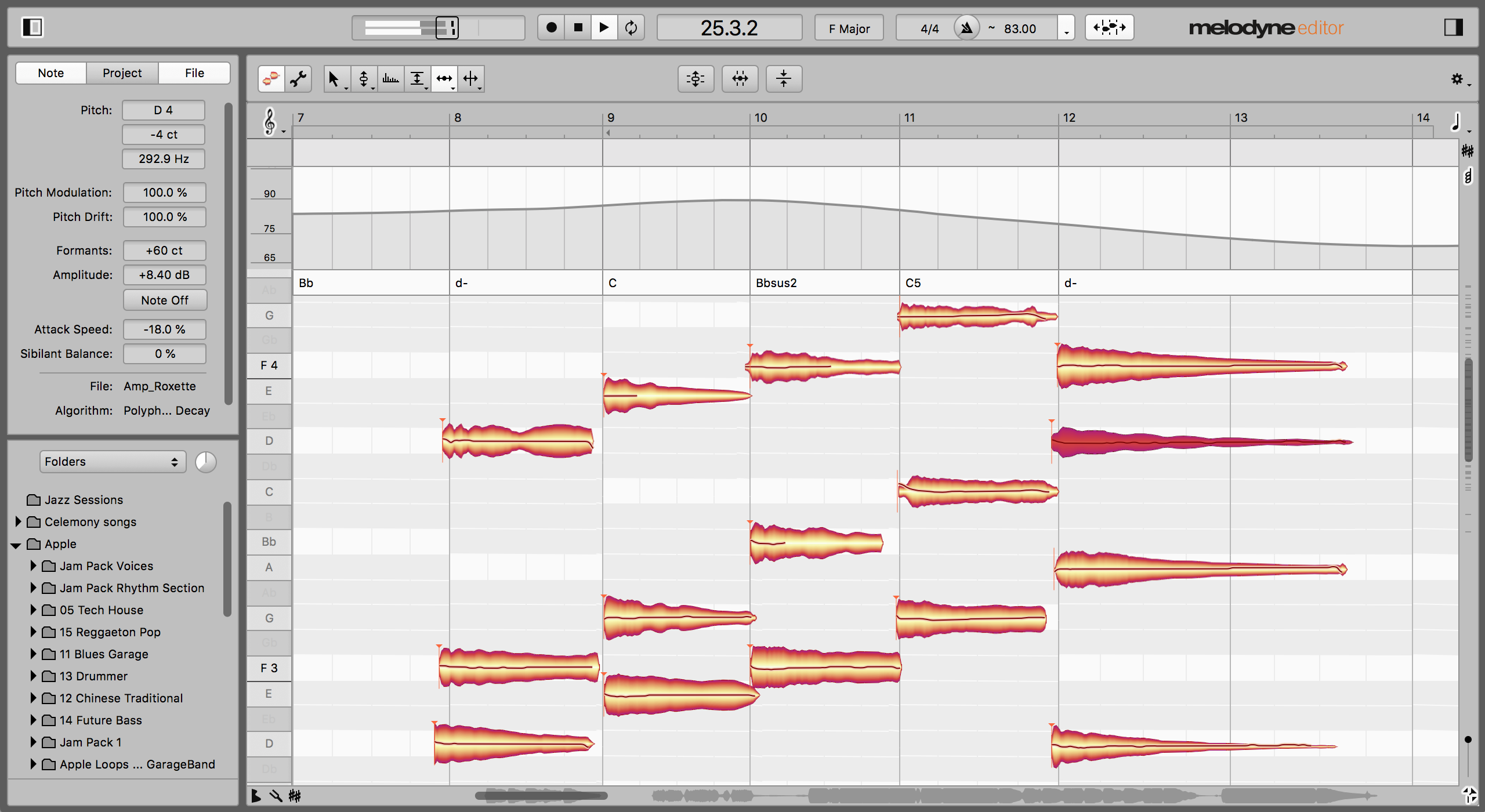Screen dimensions: 1485x812
Task: Select the time stretch tool
Action: (445, 77)
